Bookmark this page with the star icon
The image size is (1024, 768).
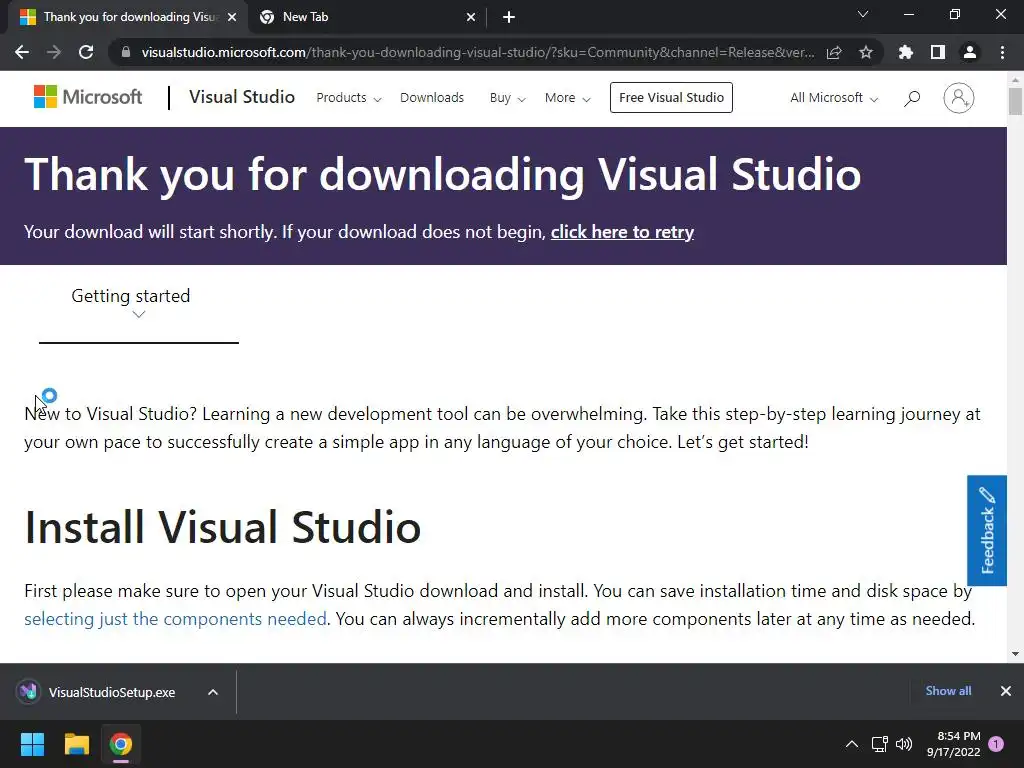866,52
